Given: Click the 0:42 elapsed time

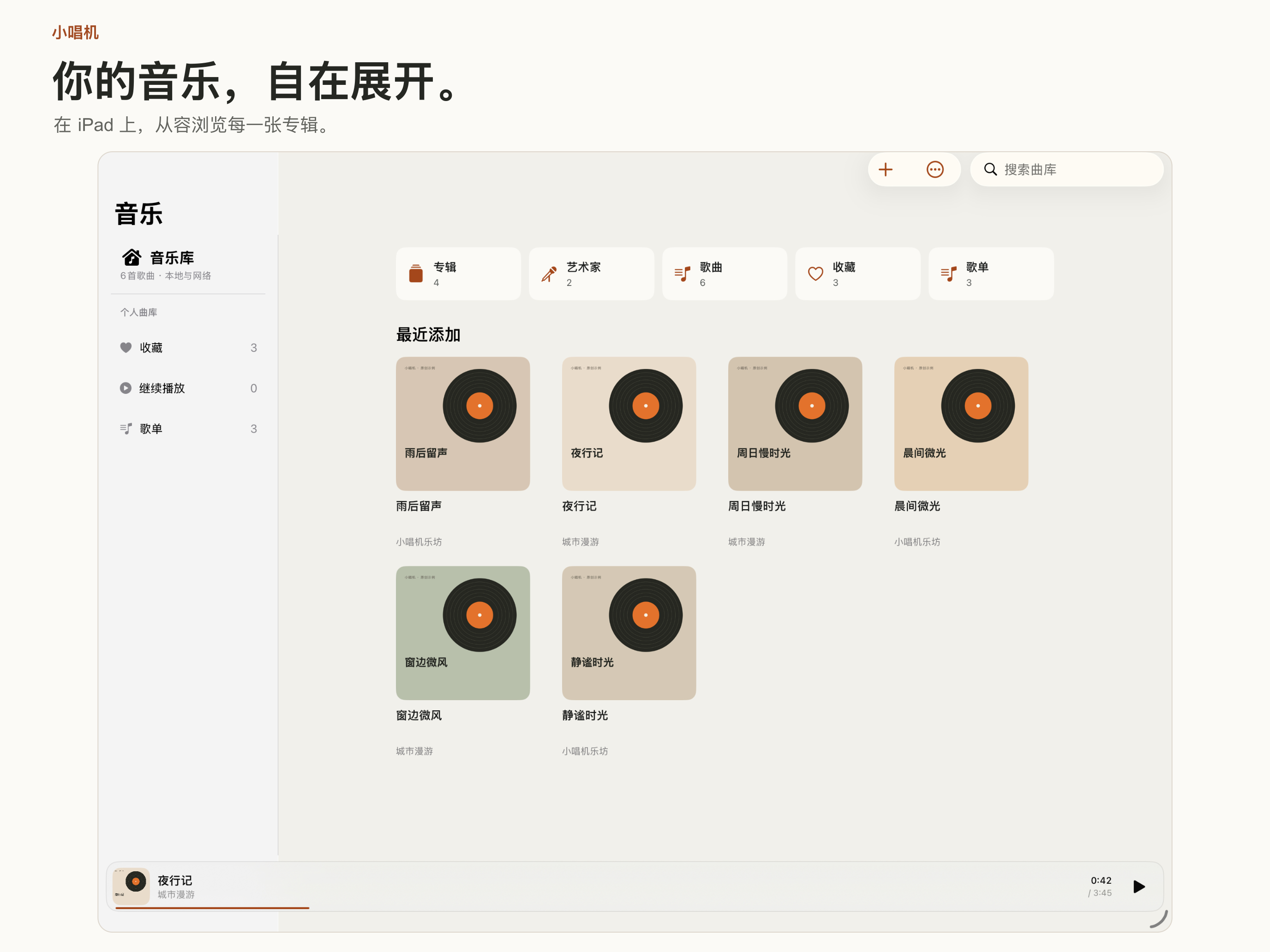Looking at the screenshot, I should (x=1101, y=880).
